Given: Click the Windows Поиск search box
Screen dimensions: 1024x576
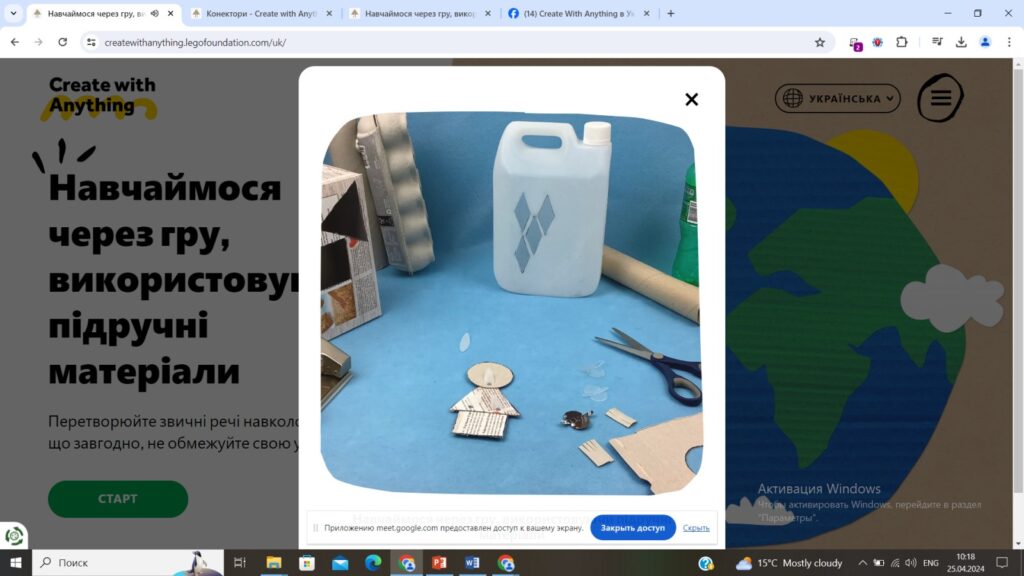Looking at the screenshot, I should click(x=128, y=562).
